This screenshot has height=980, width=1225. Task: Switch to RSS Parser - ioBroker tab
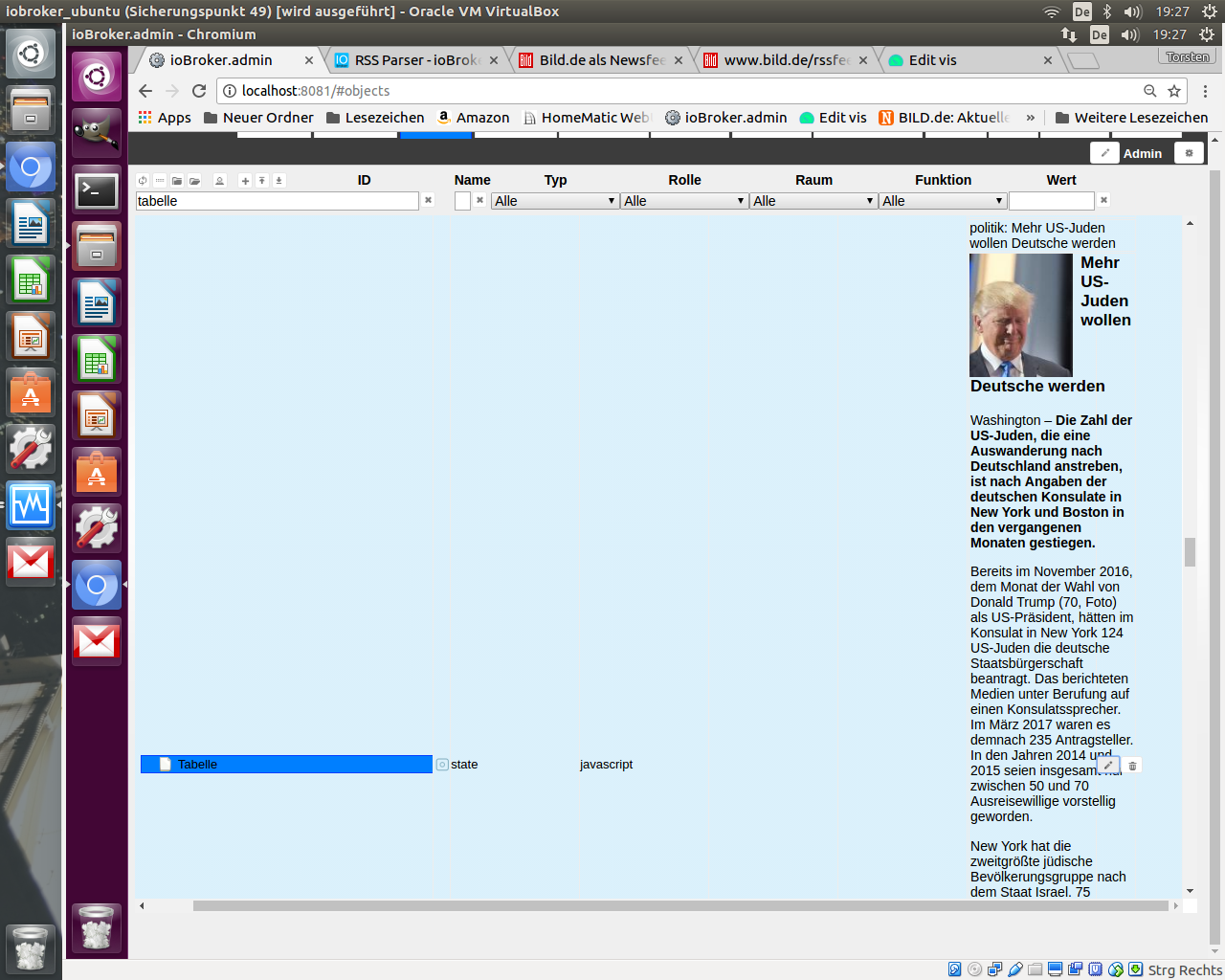click(x=417, y=59)
